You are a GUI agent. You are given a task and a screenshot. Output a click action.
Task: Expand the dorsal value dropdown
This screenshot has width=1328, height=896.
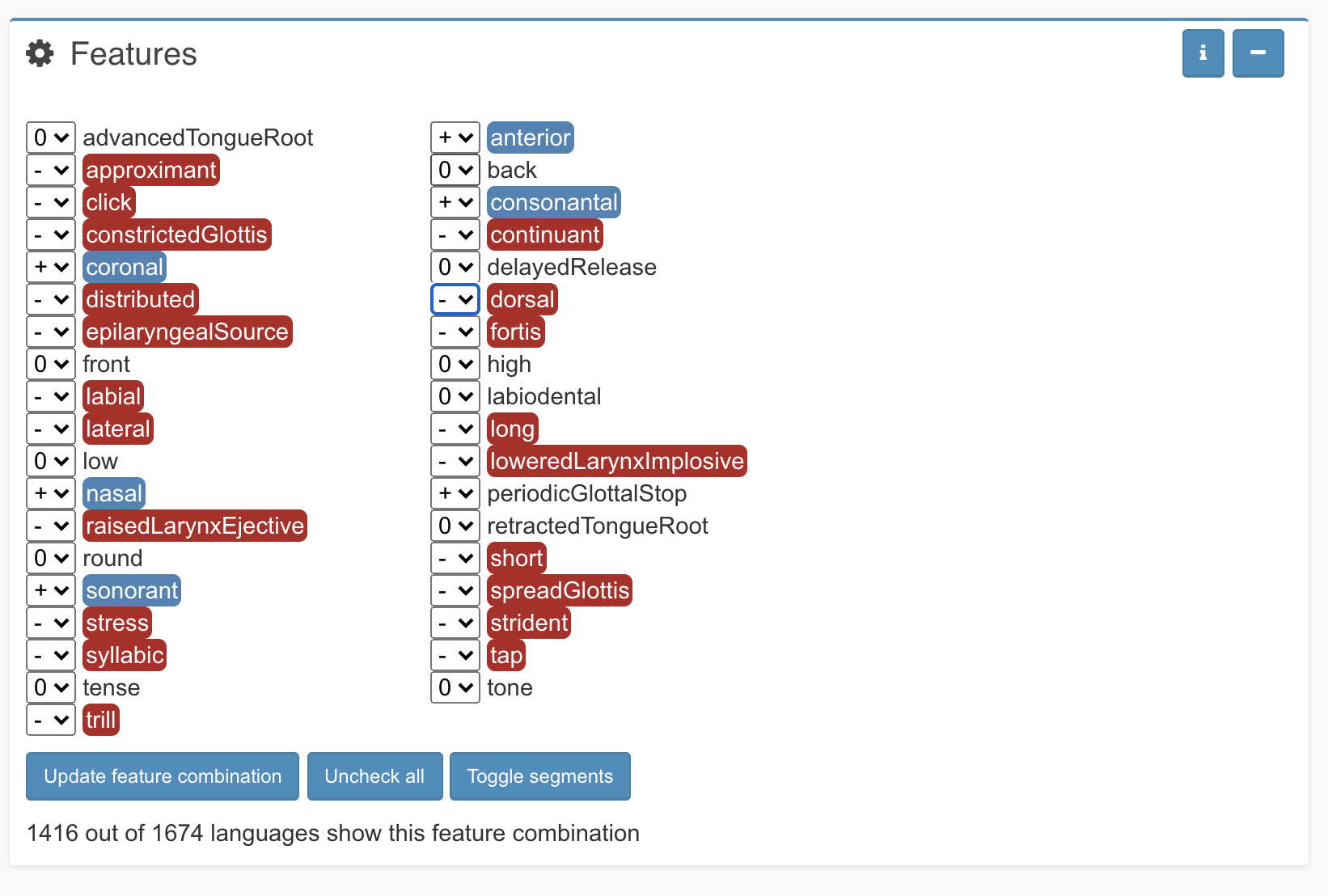coord(455,299)
